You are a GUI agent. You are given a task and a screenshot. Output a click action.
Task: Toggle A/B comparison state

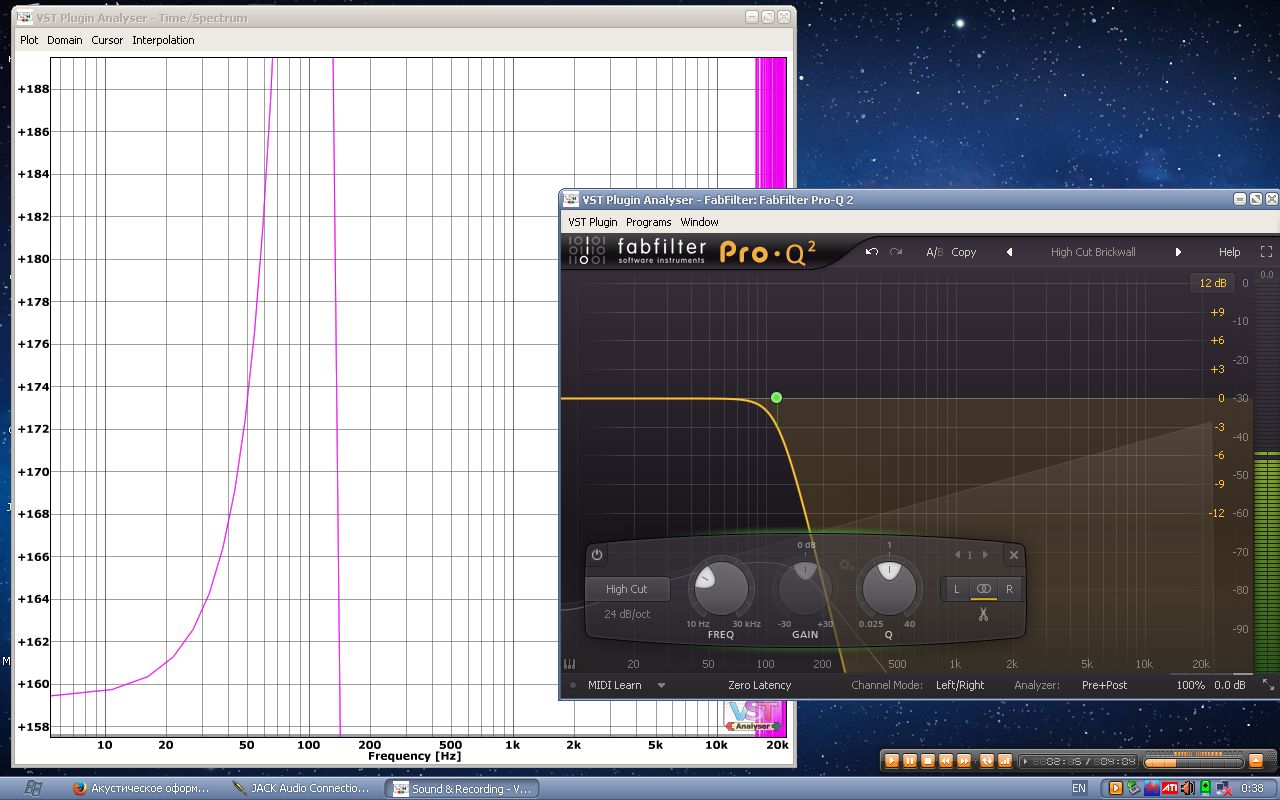pyautogui.click(x=934, y=252)
